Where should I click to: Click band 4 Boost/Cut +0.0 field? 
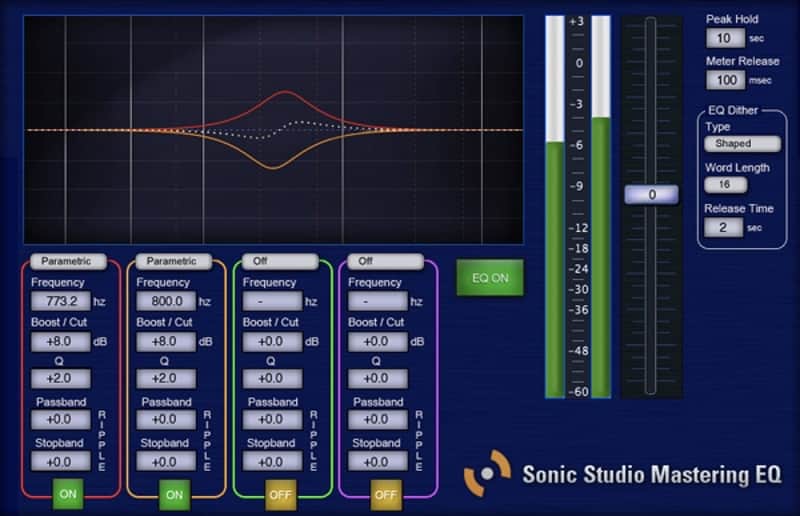(378, 341)
